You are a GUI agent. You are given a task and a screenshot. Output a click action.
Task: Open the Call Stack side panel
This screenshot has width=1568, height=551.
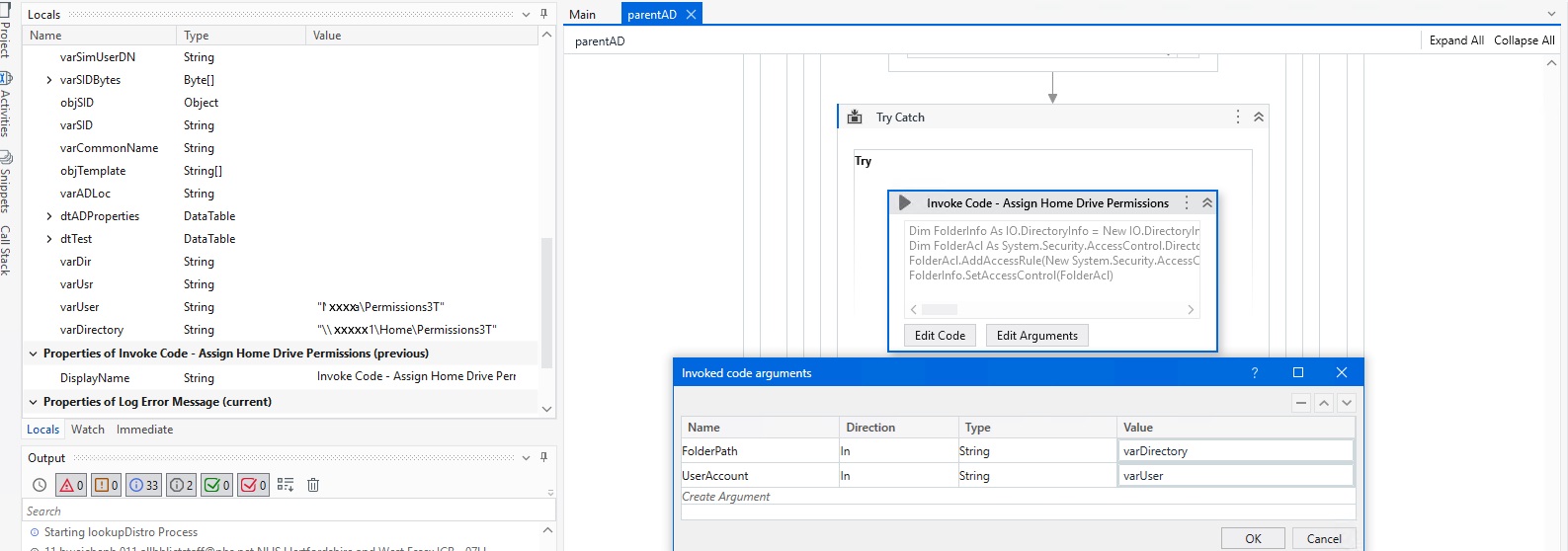click(x=6, y=250)
